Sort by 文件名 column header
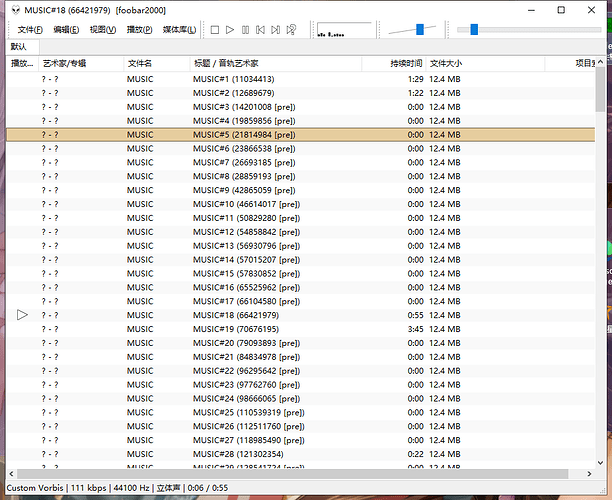The width and height of the screenshot is (612, 500). tap(157, 63)
